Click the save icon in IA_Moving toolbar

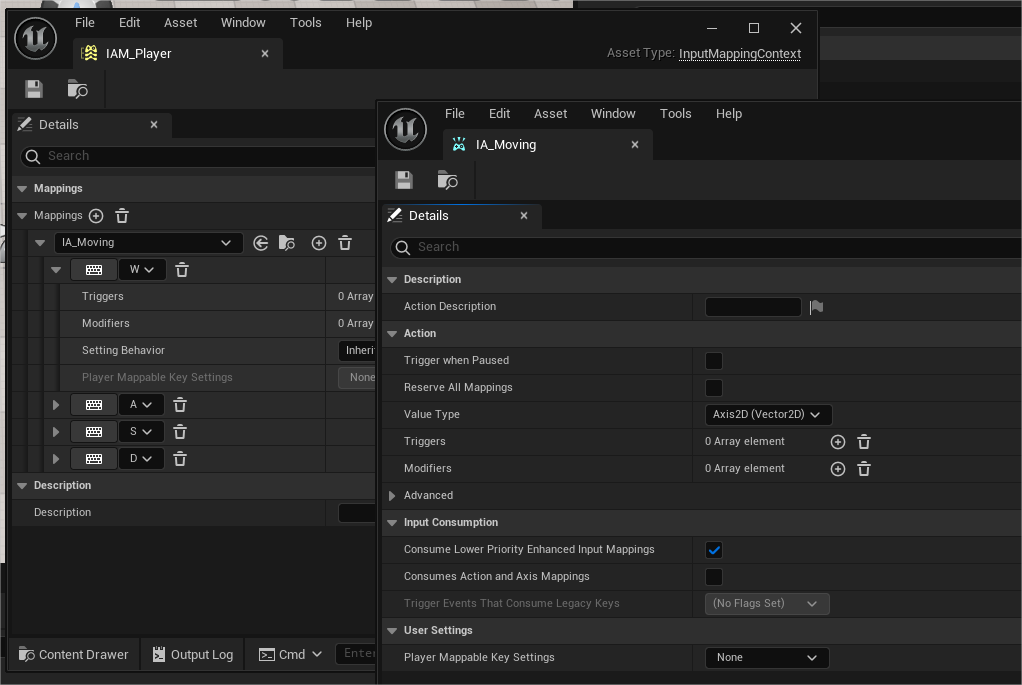pyautogui.click(x=404, y=180)
